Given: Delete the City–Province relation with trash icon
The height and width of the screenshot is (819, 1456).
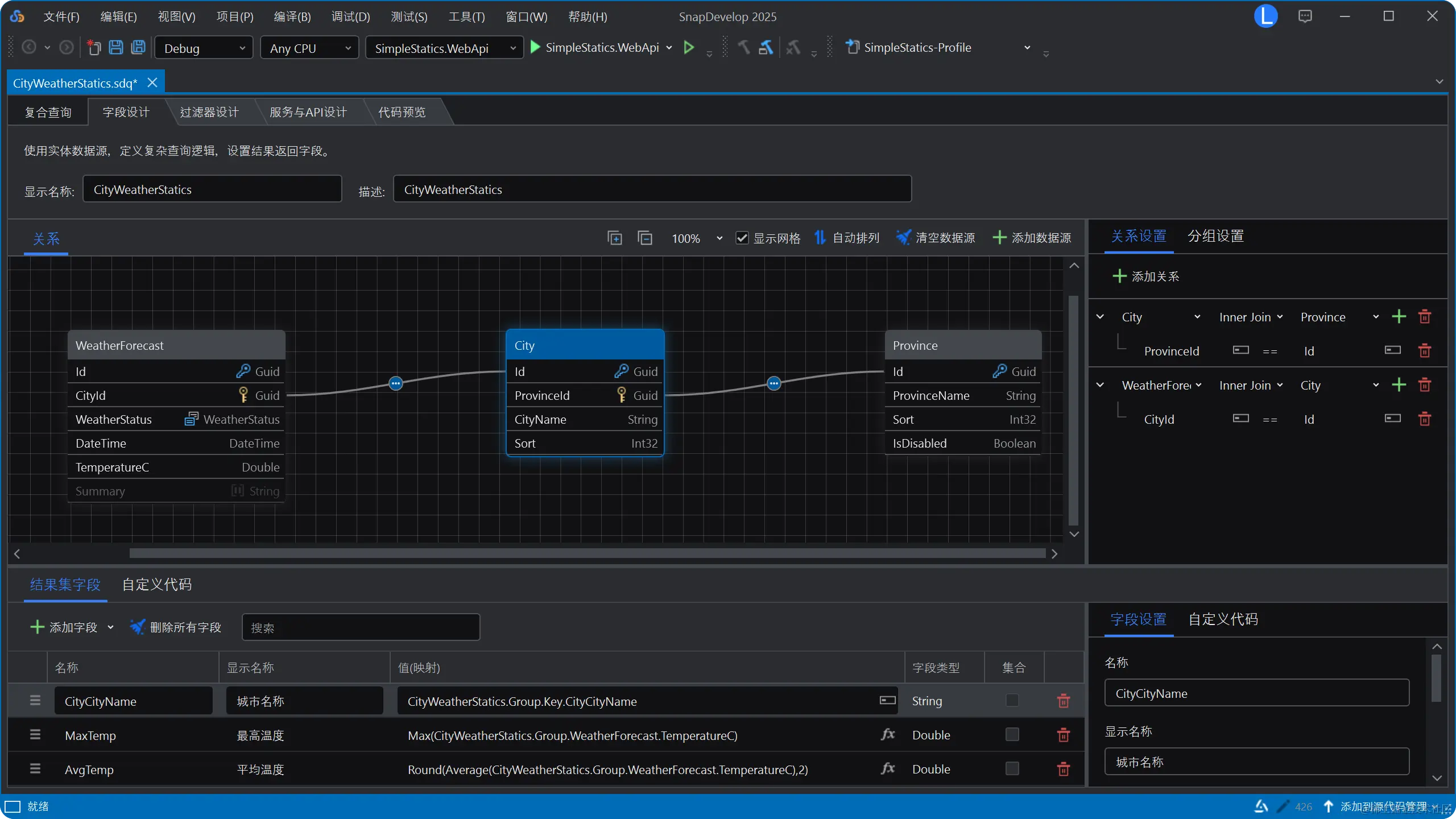Looking at the screenshot, I should (1424, 317).
